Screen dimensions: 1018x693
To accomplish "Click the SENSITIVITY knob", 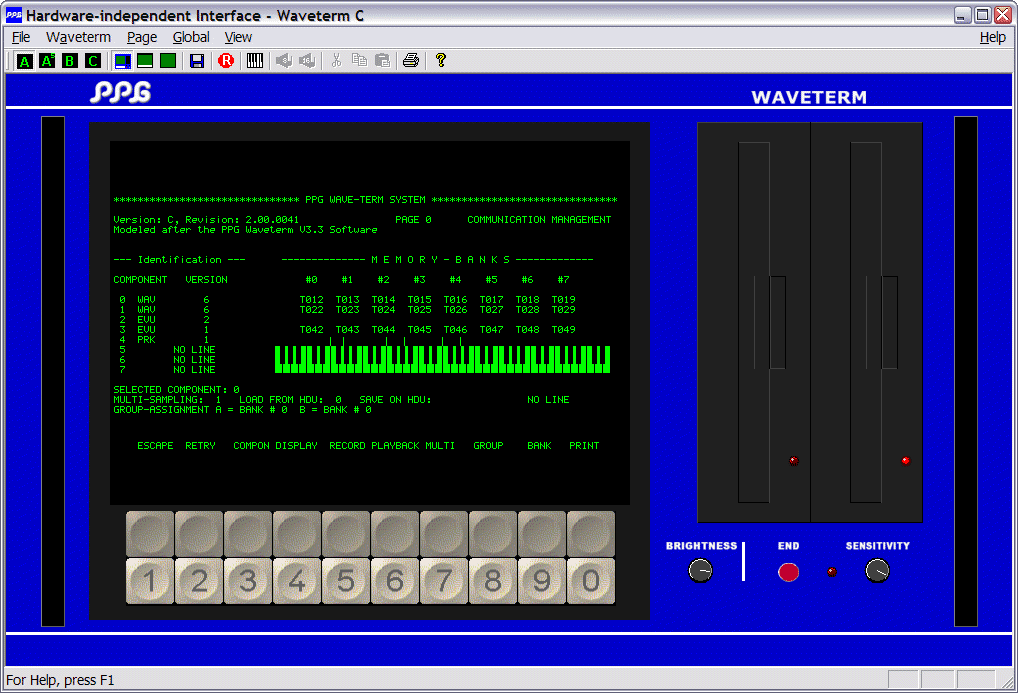I will click(x=878, y=571).
